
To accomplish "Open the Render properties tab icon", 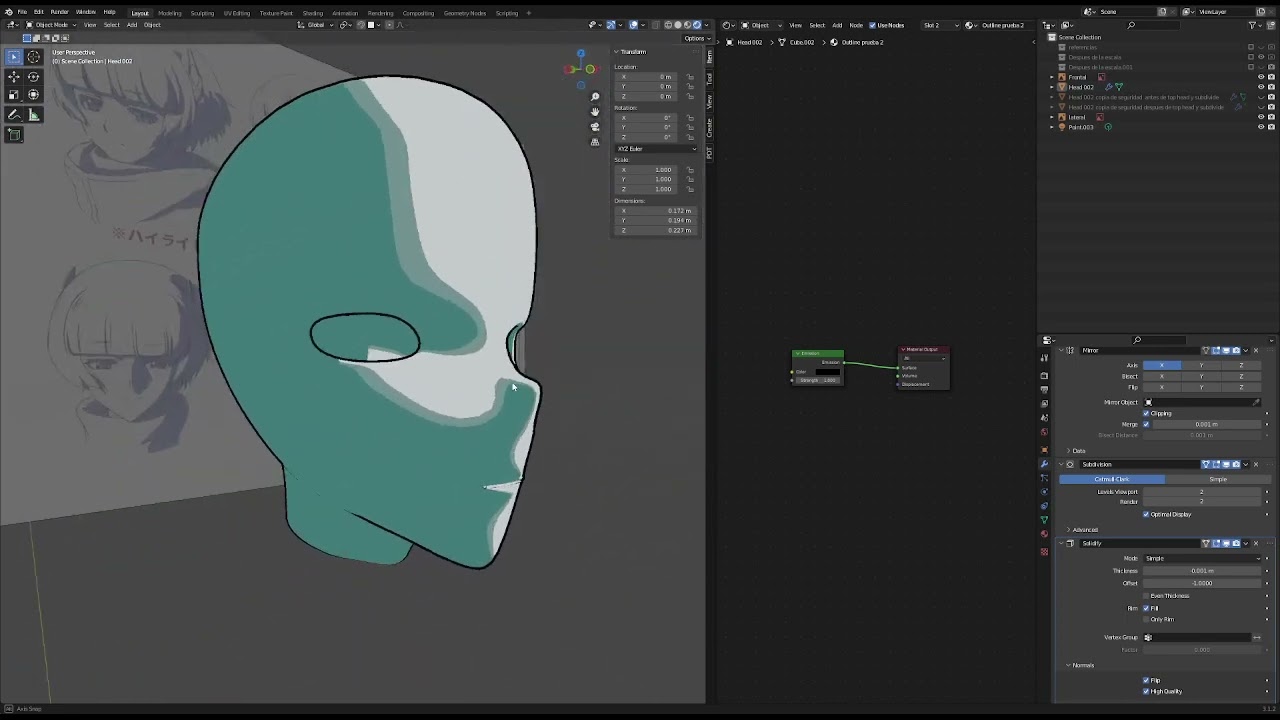I will 1045,375.
